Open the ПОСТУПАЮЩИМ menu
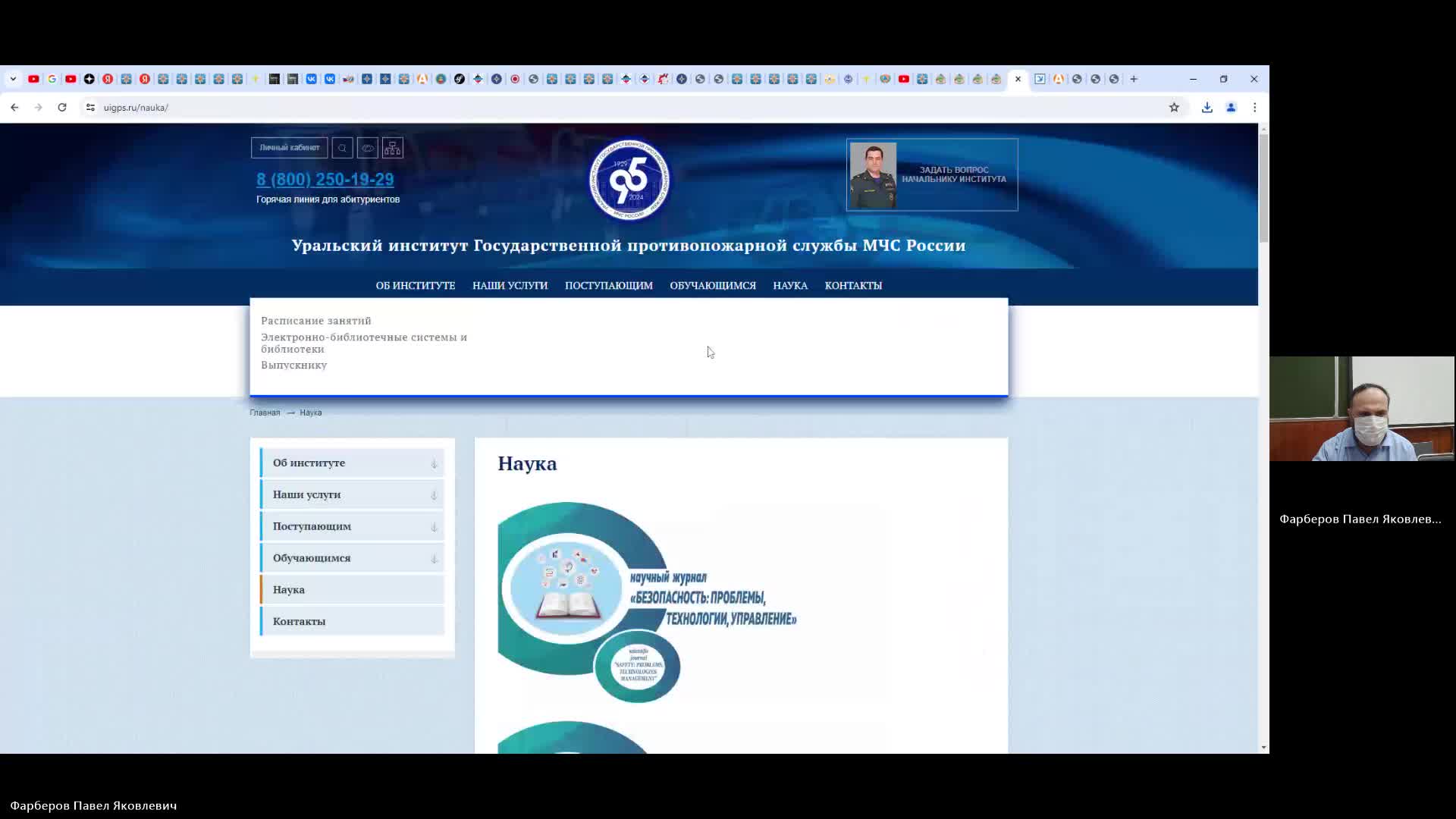 (608, 286)
